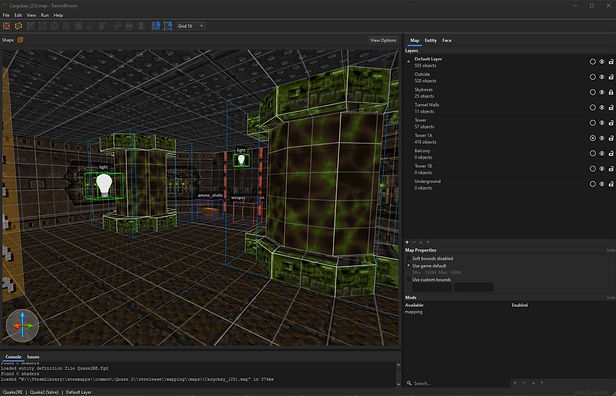Select the Rotate tool in toolbar
The width and height of the screenshot is (616, 396).
(79, 26)
